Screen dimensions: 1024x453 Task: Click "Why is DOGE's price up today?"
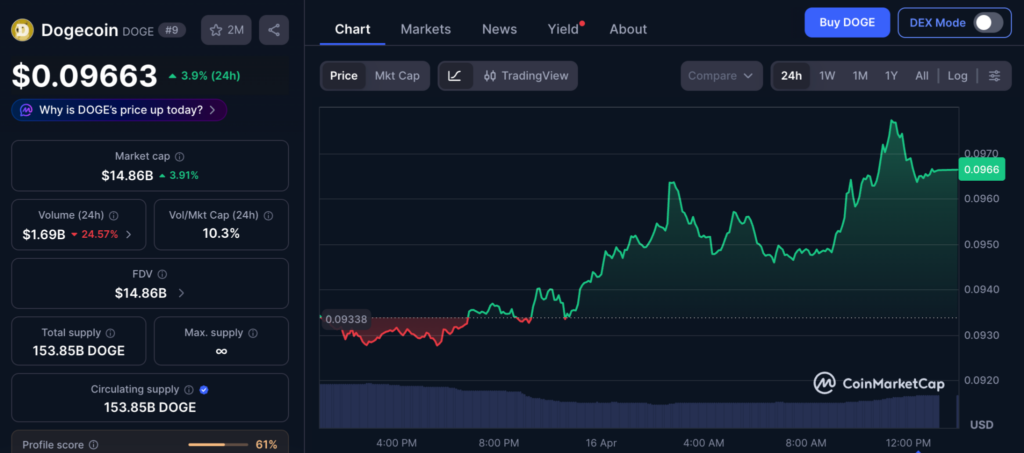coord(119,110)
